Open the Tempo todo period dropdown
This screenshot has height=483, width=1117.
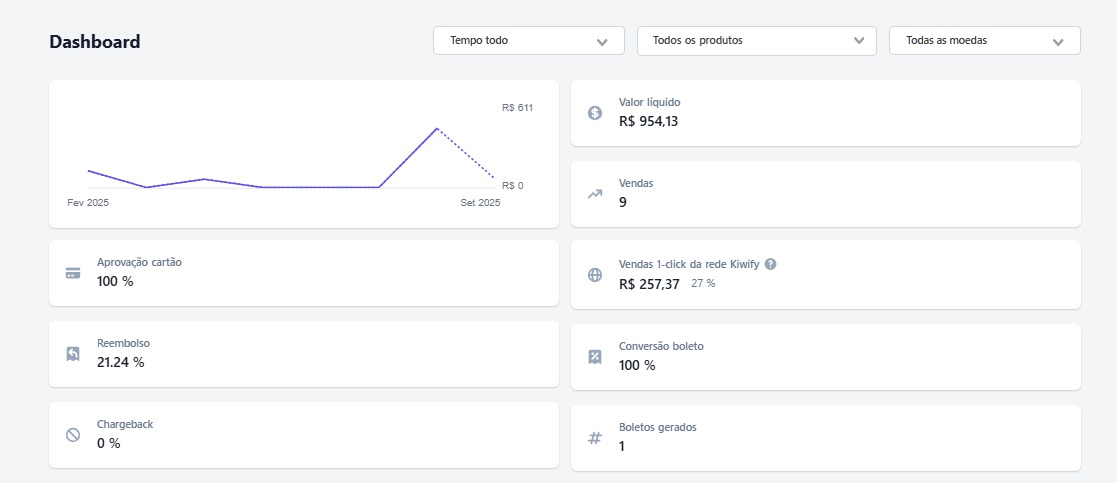click(528, 41)
